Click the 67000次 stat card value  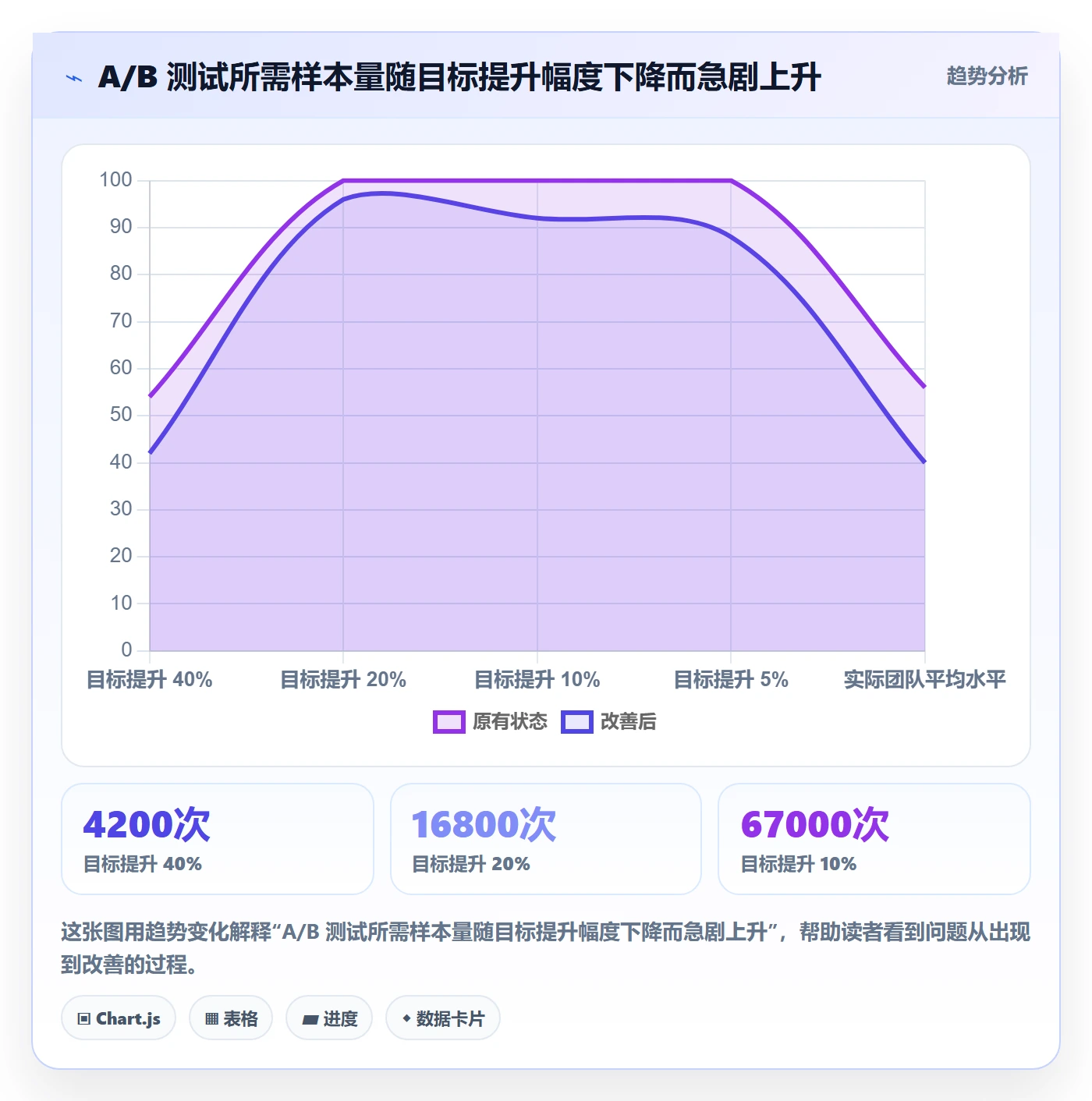[814, 824]
